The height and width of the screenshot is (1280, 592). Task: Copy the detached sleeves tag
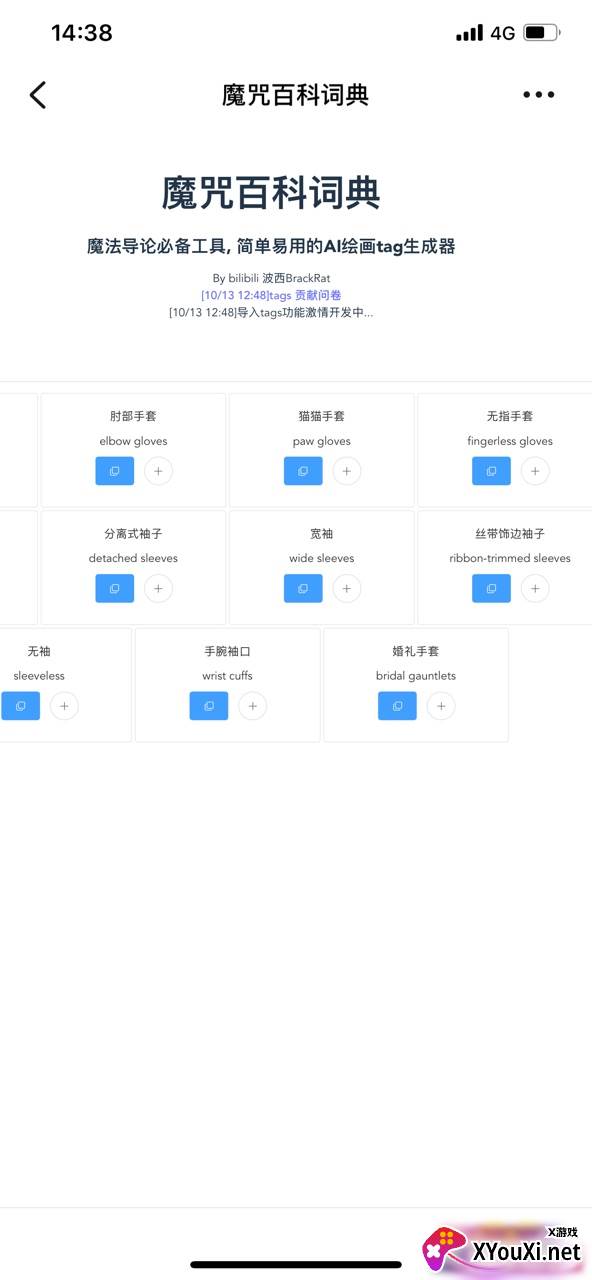point(115,588)
